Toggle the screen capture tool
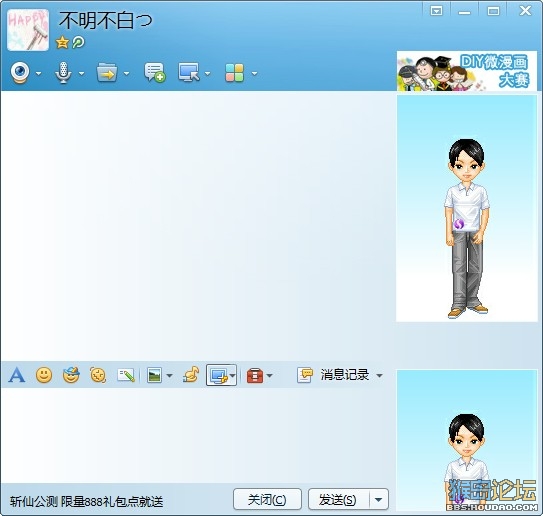Screen dimensions: 543x516 (x=218, y=375)
